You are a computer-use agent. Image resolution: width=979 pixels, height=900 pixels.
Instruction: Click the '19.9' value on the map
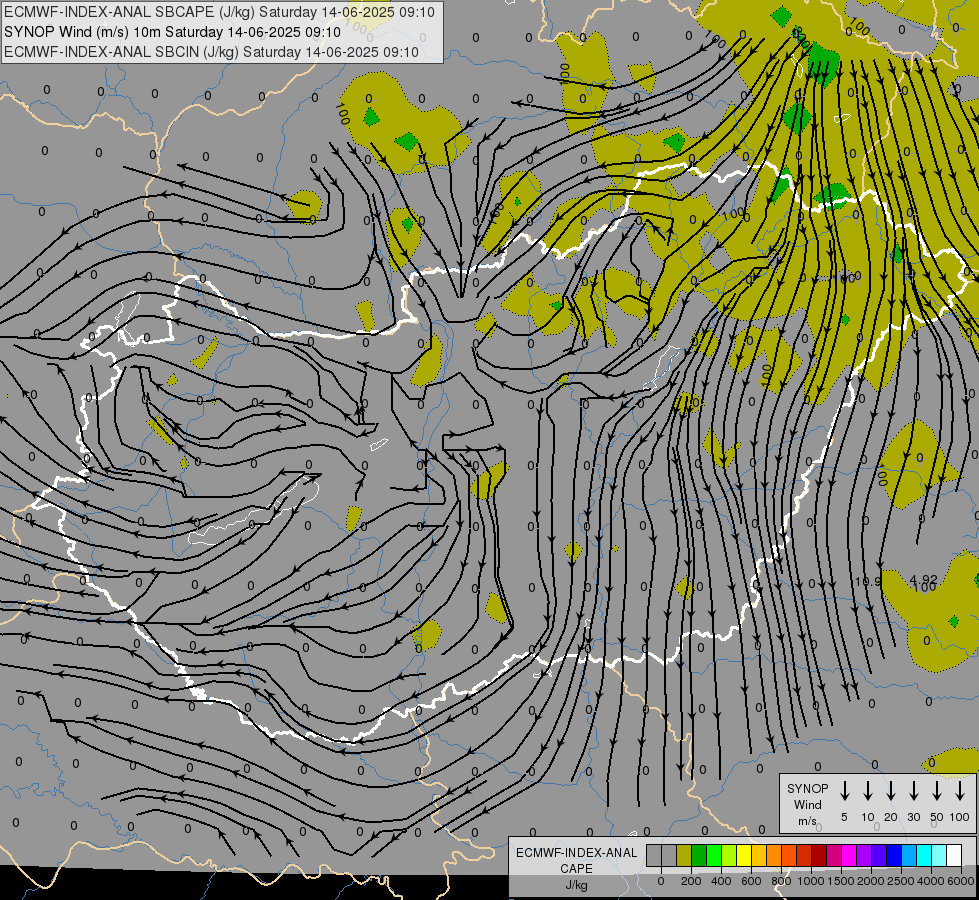[x=868, y=581]
